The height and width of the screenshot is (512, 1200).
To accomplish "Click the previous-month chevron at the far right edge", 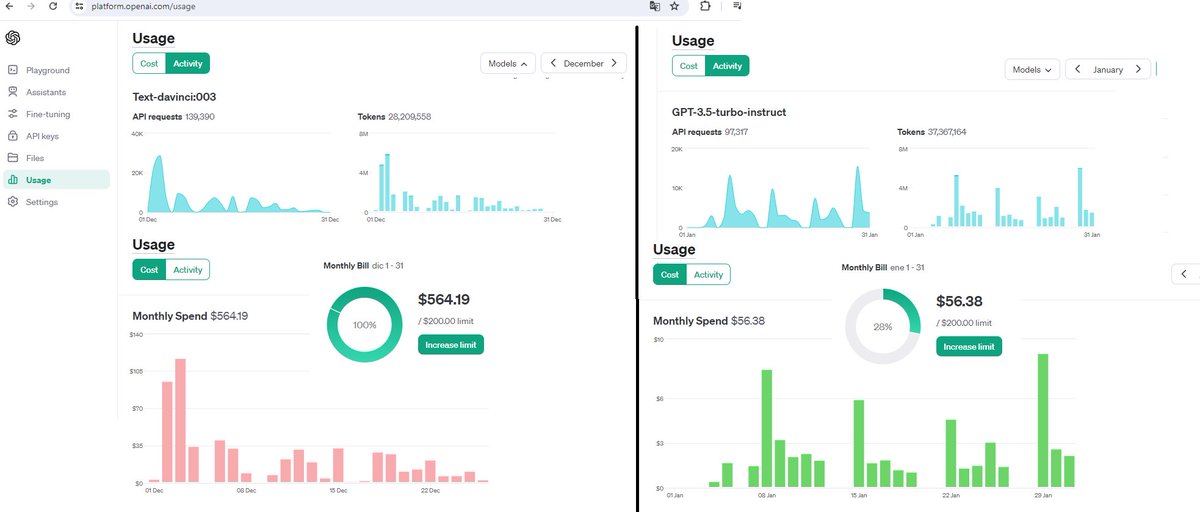I will click(1184, 273).
